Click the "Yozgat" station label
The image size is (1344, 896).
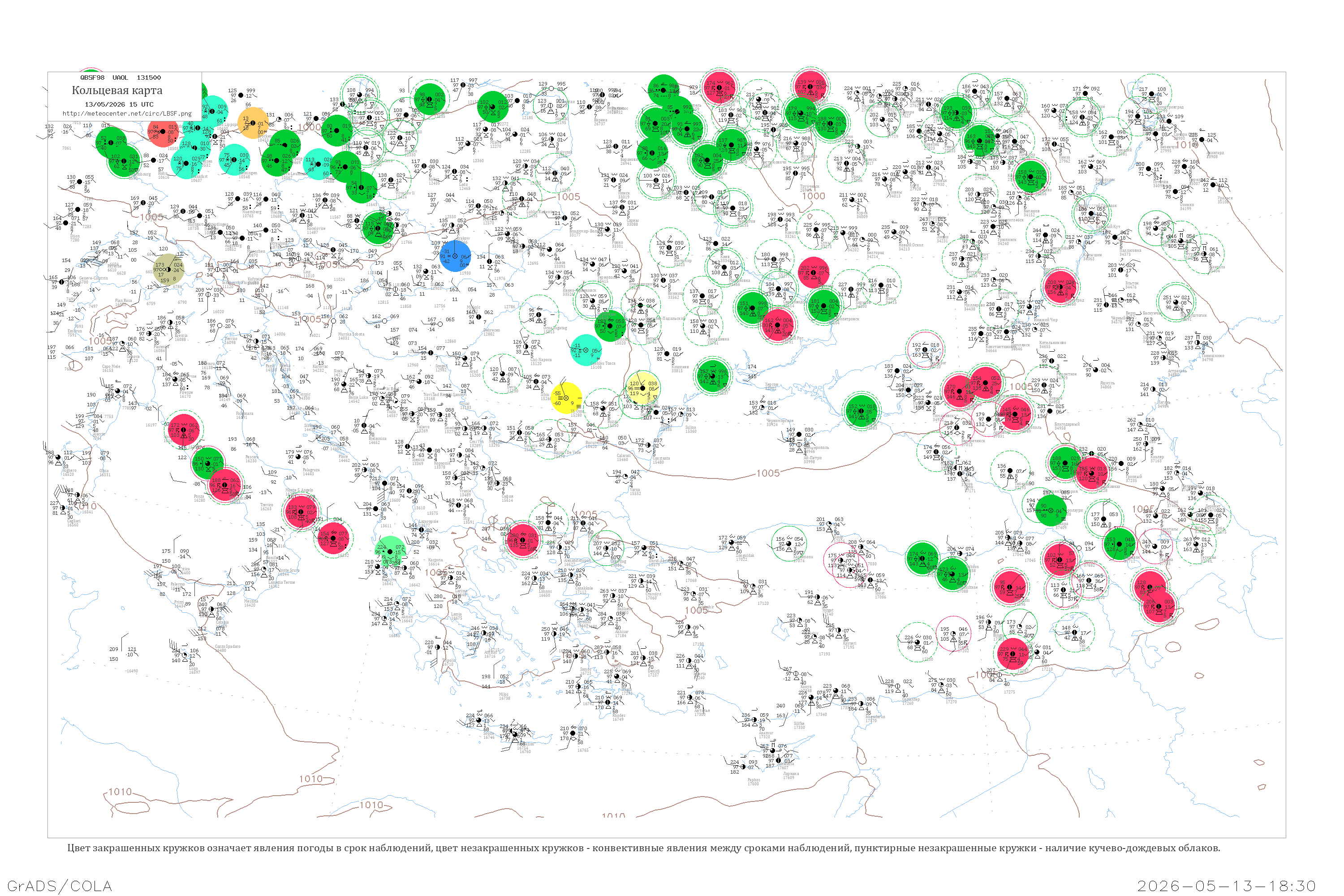827,610
